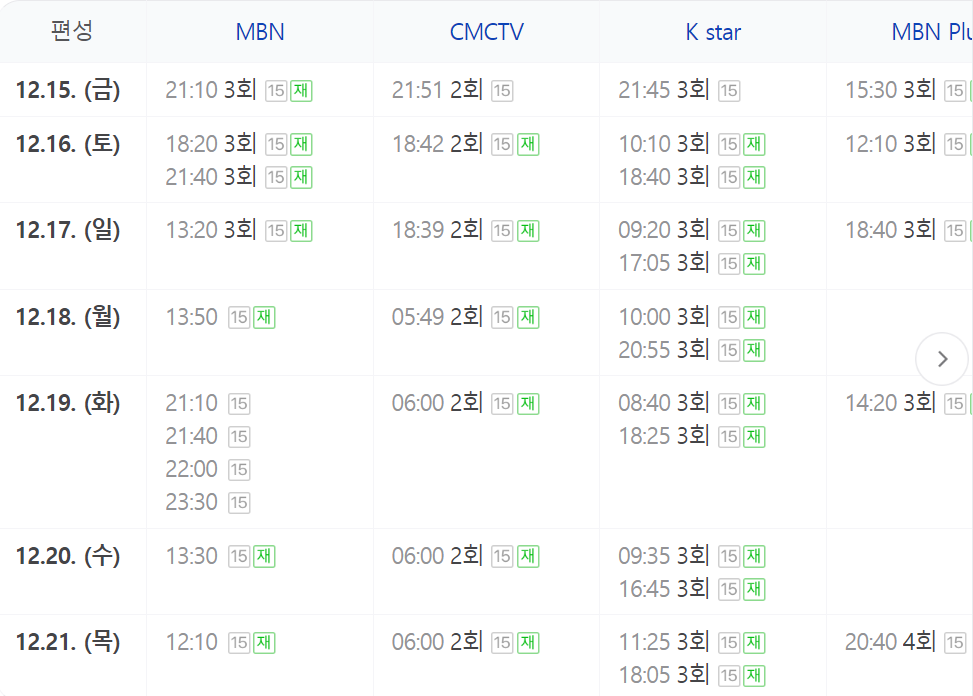Image resolution: width=973 pixels, height=696 pixels.
Task: Click 15 rating icon on MBN 23:30
Action: (239, 502)
